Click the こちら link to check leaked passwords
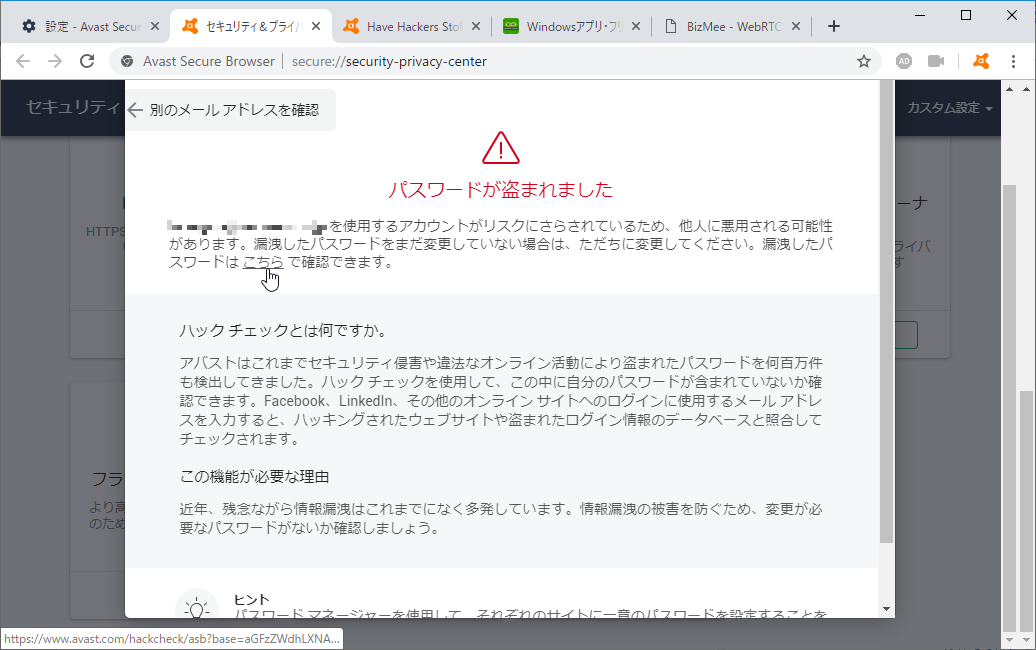 pyautogui.click(x=262, y=263)
